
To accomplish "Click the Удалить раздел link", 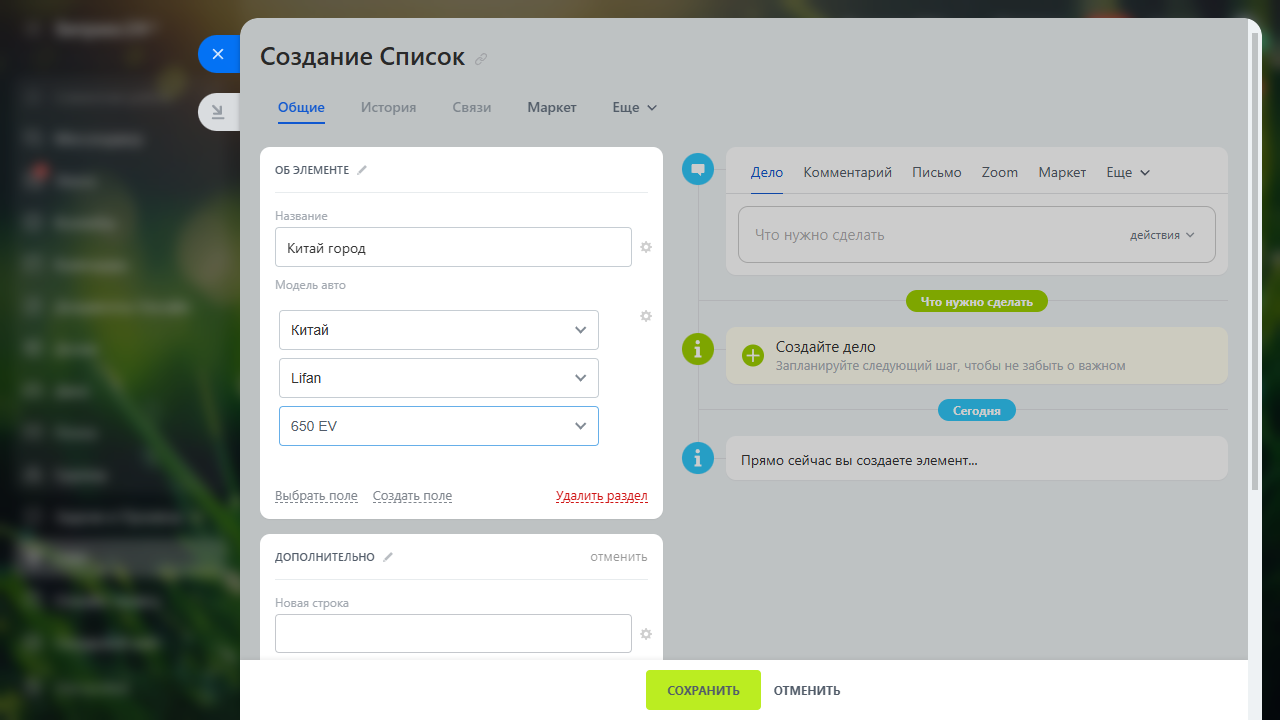I will coord(601,496).
